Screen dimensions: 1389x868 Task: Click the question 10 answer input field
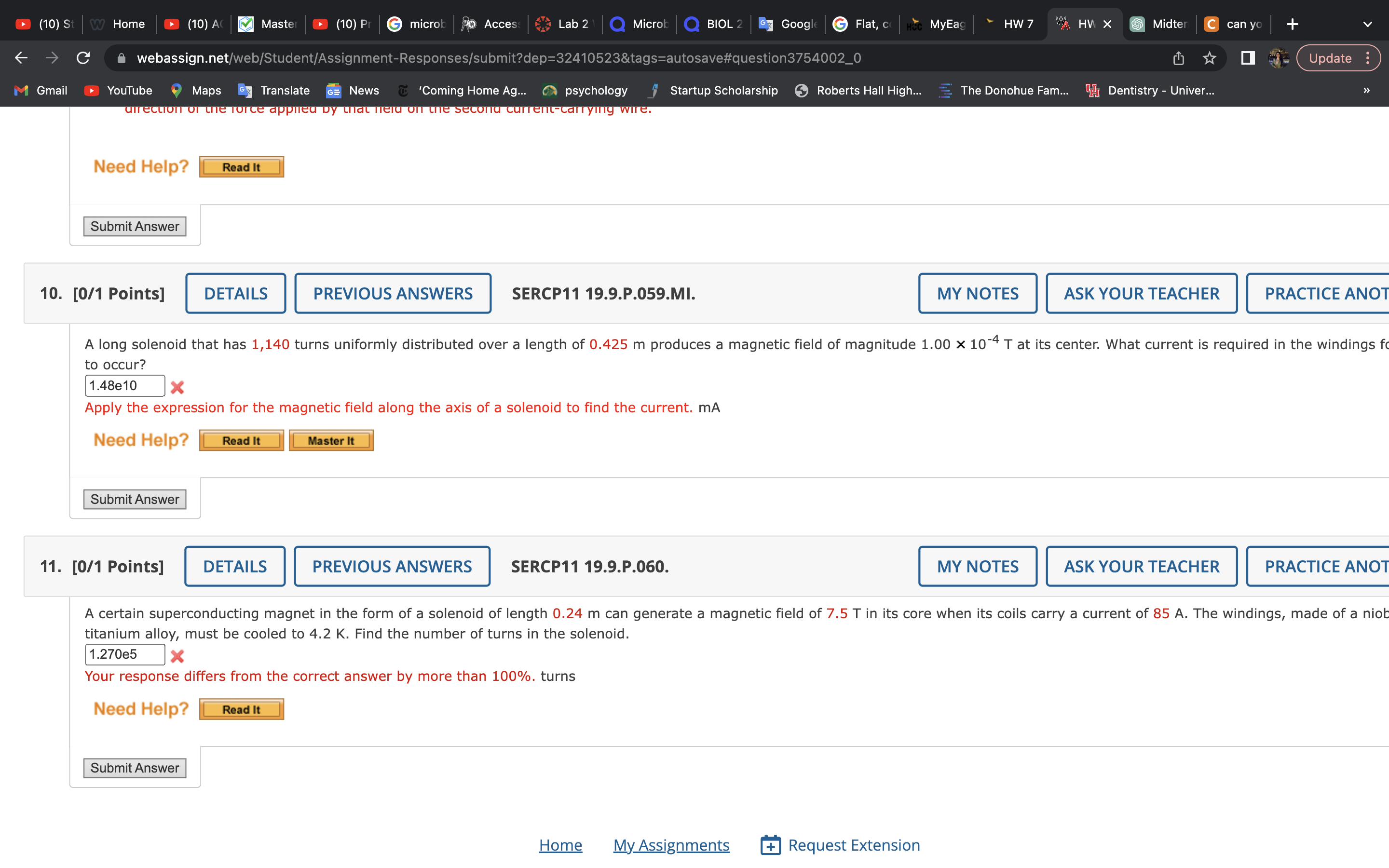(124, 386)
